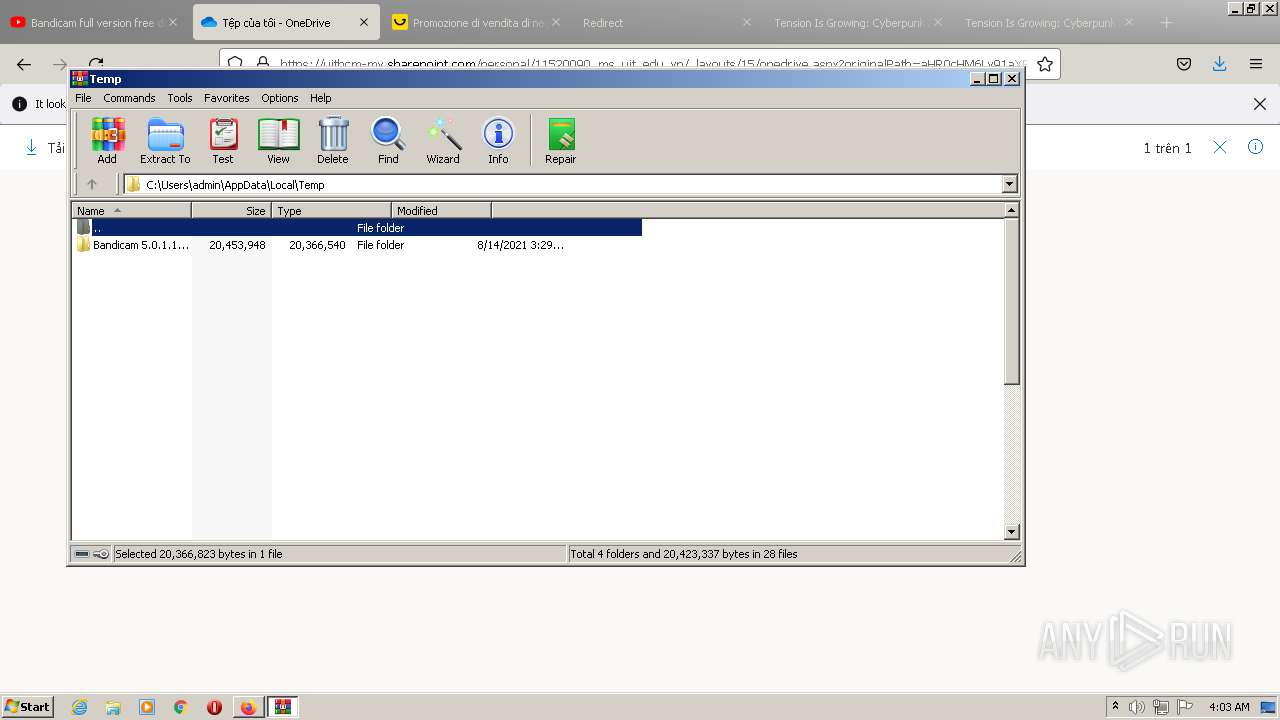Switch to the Promozione di vendita tab

click(x=477, y=22)
